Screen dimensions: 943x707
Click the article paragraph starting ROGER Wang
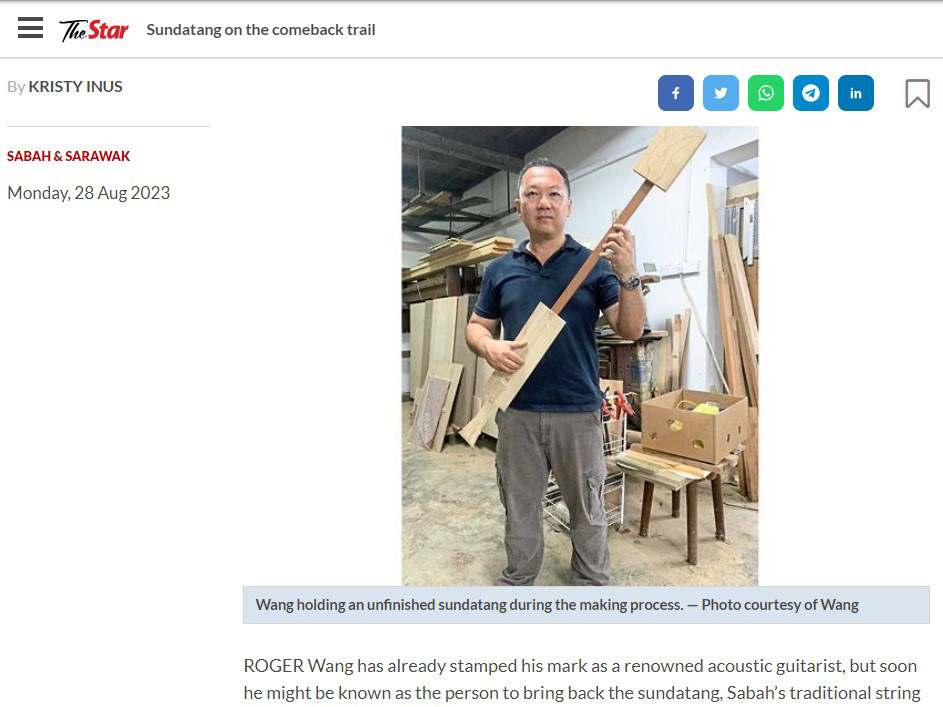pyautogui.click(x=582, y=679)
